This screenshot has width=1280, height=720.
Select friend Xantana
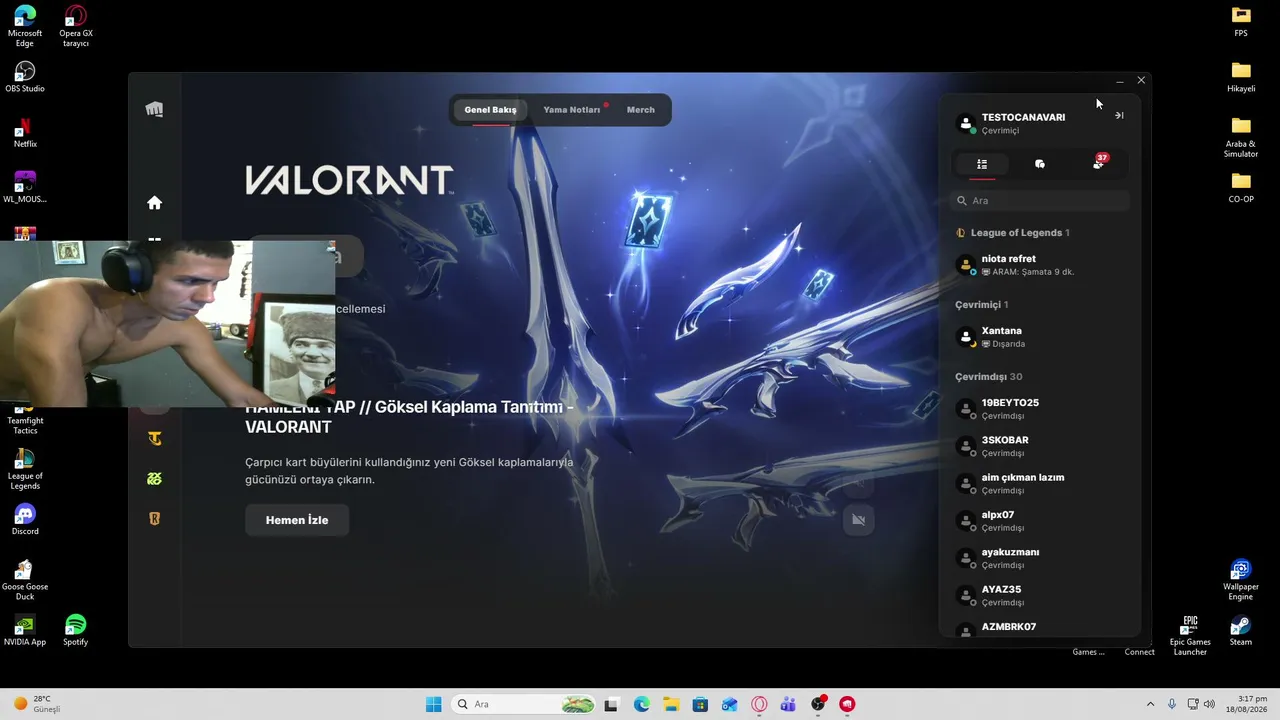click(x=1040, y=337)
